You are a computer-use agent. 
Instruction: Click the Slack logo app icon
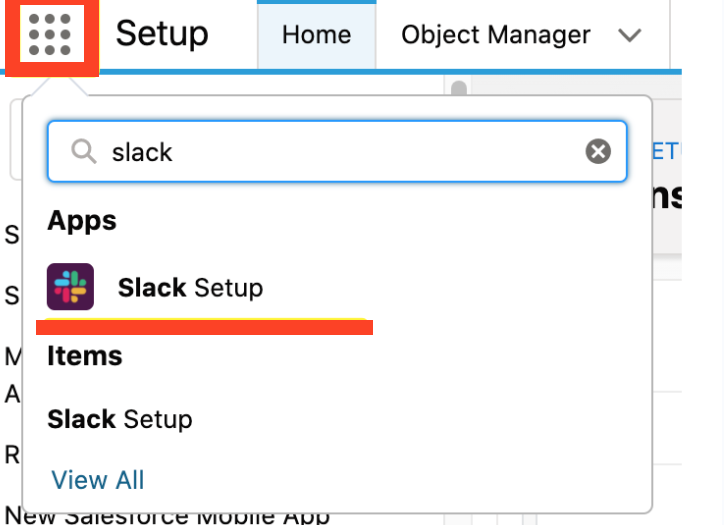pyautogui.click(x=70, y=287)
